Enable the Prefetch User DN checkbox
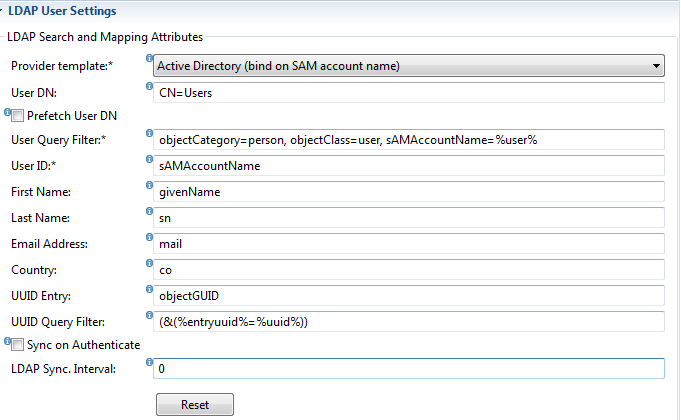The height and width of the screenshot is (420, 681). pos(17,116)
